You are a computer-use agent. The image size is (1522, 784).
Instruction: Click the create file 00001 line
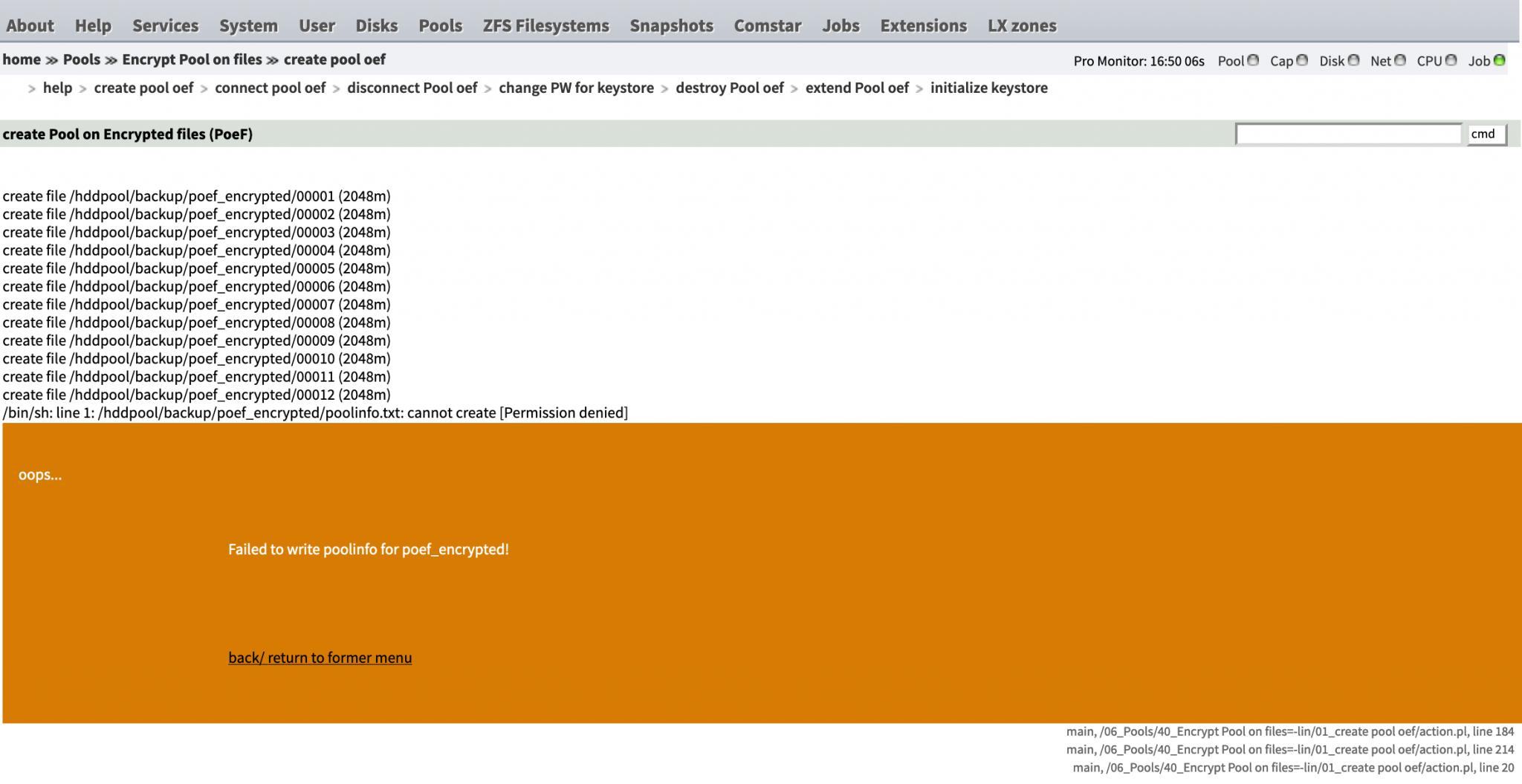pos(196,196)
